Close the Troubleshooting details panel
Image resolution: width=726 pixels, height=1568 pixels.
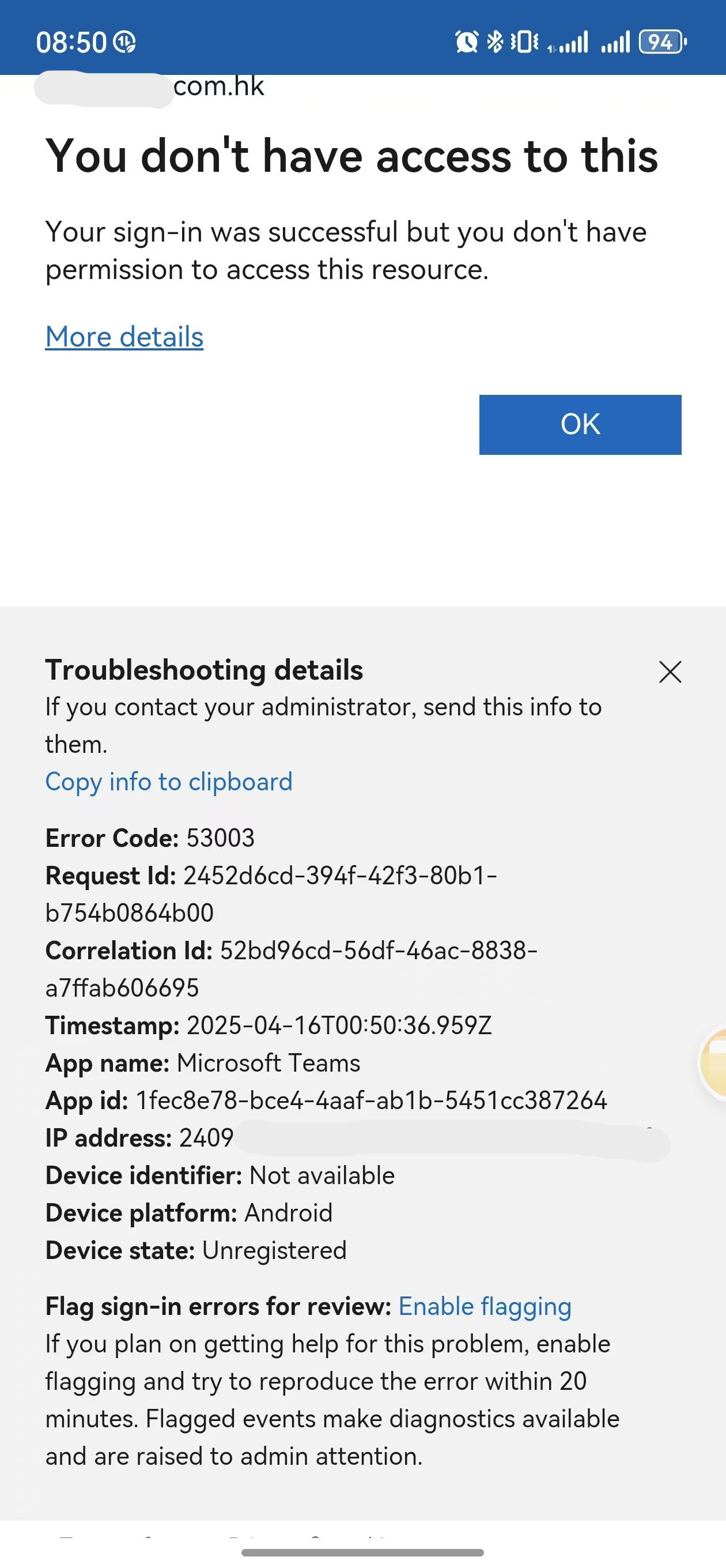(x=670, y=672)
